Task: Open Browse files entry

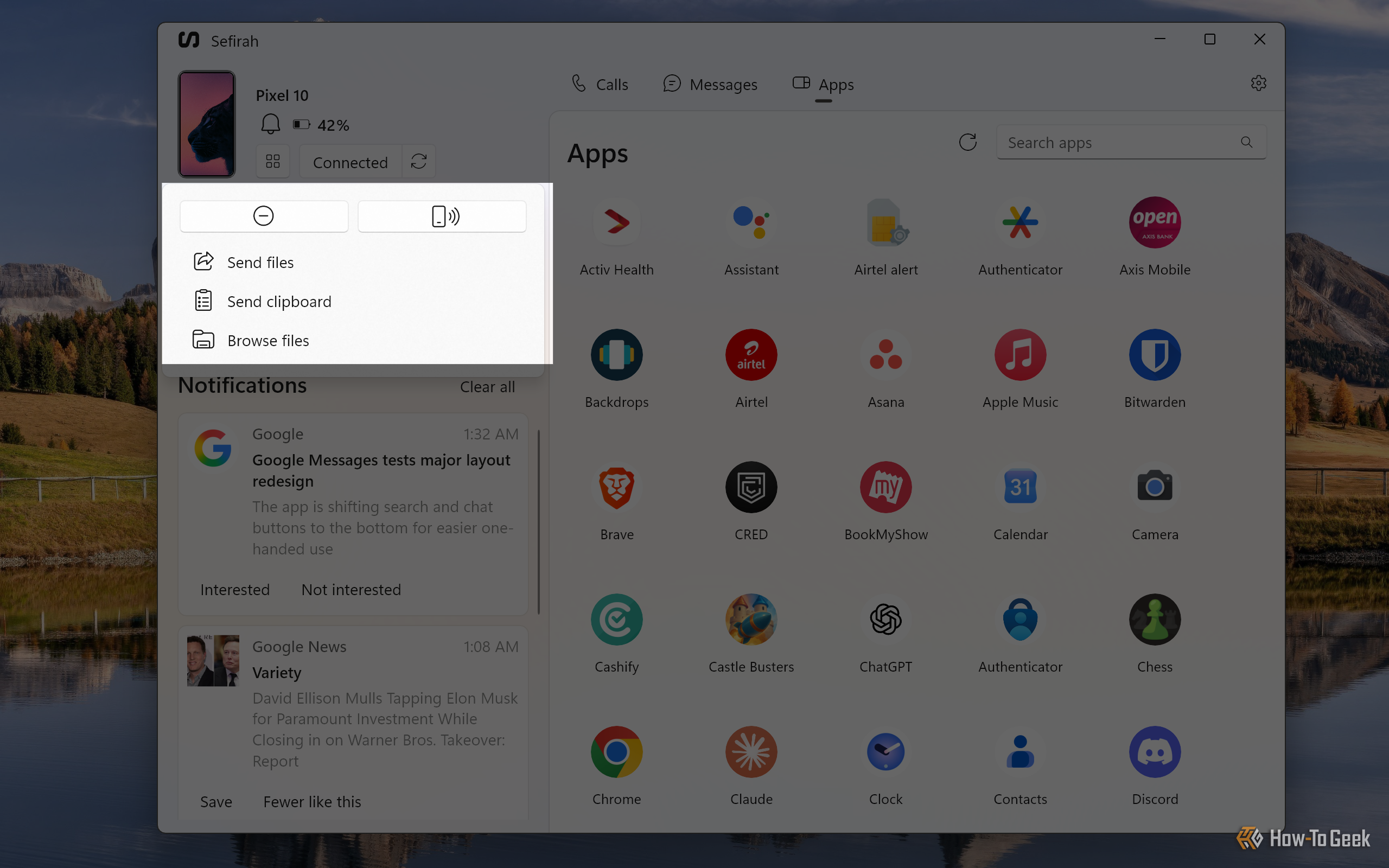Action: (353, 340)
